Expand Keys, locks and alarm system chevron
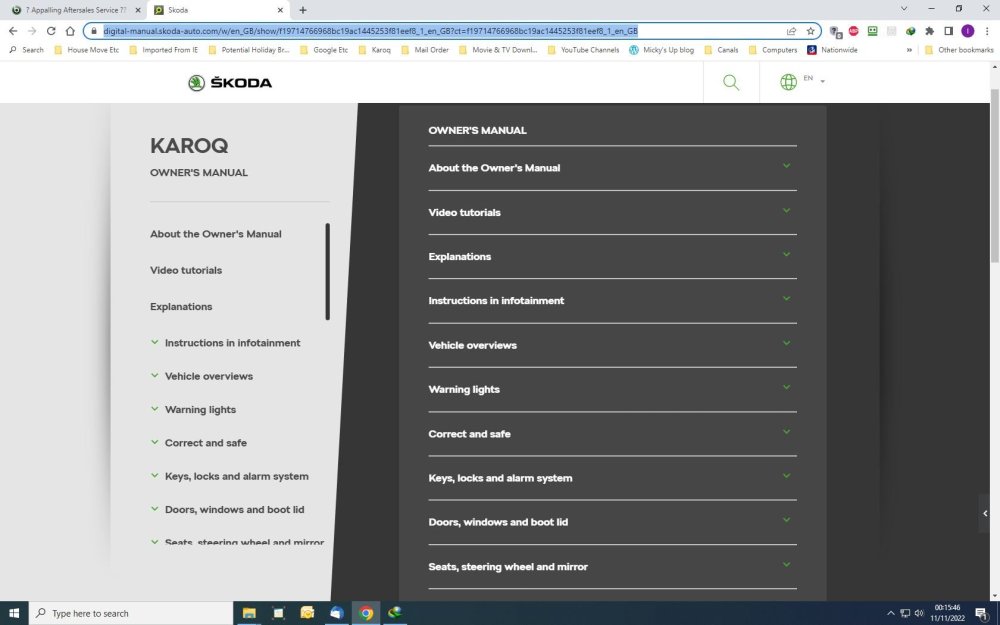Screen dimensions: 1000x625 click(786, 476)
